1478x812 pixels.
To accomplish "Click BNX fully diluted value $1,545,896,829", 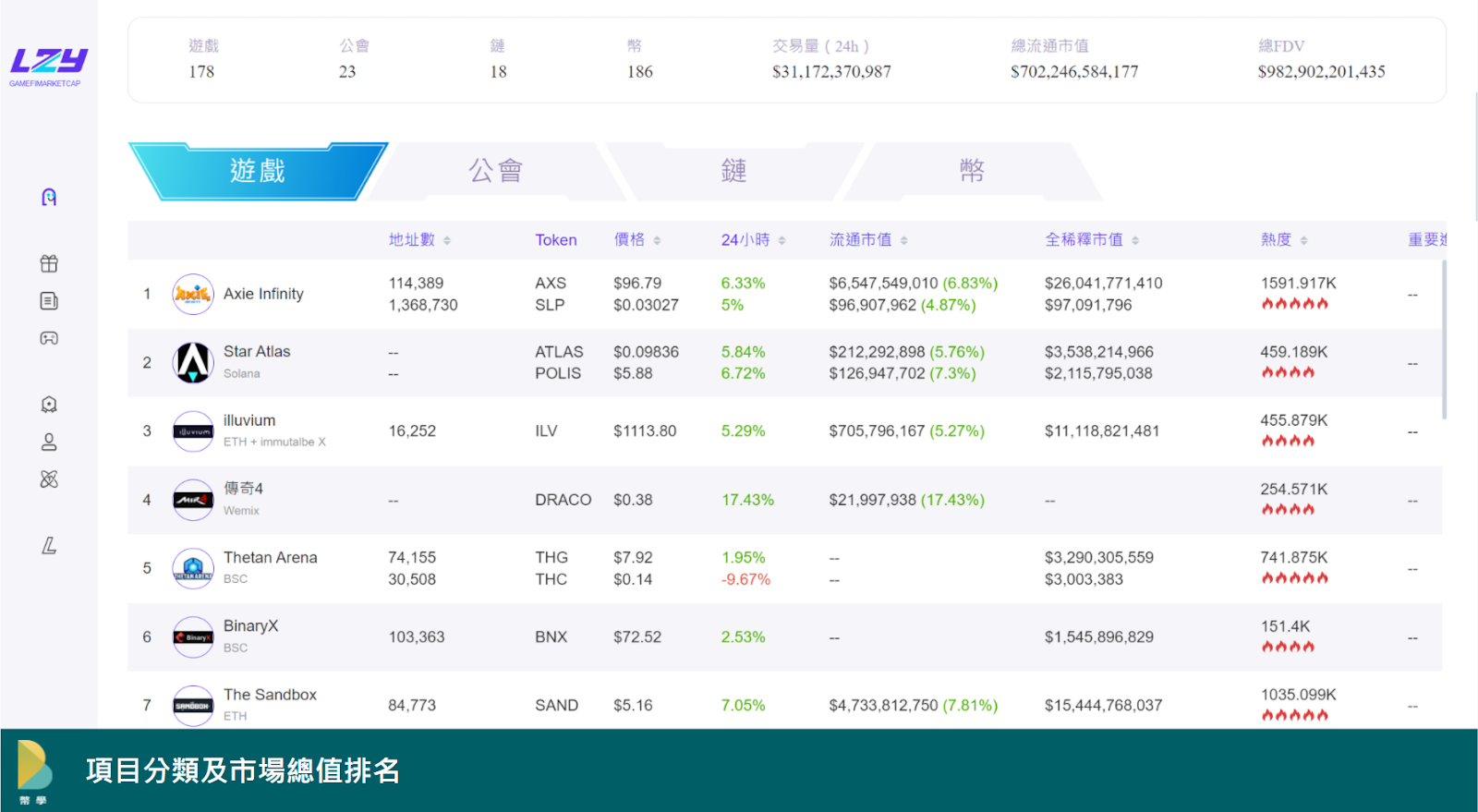I will (1099, 637).
